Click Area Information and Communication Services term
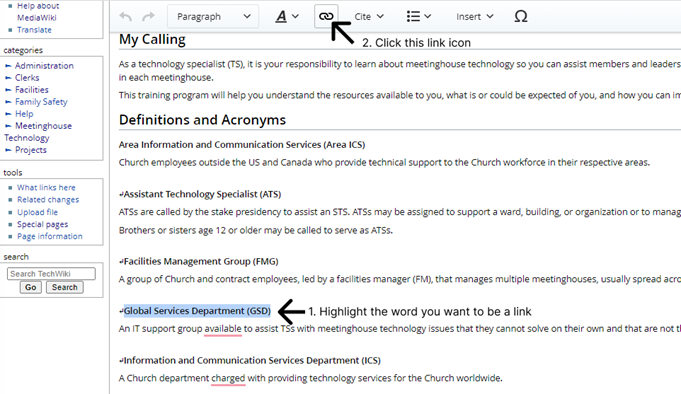This screenshot has width=681, height=394. point(242,145)
